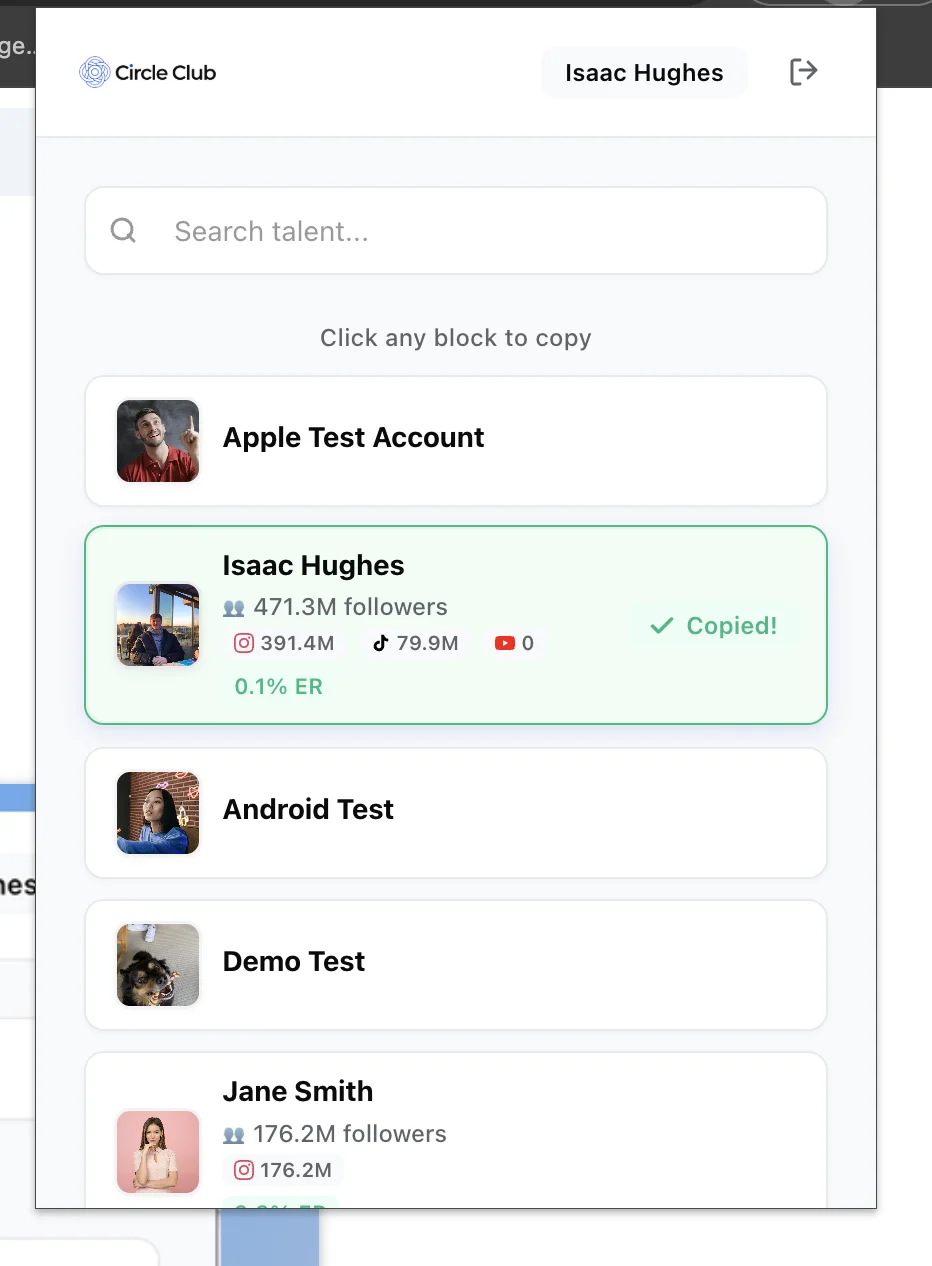
Task: Click the Circle Club logo icon
Action: click(94, 71)
